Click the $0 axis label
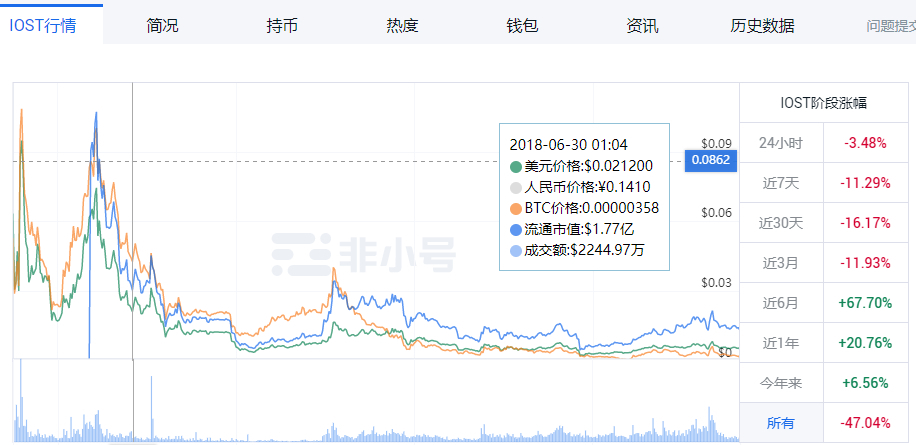Viewport: 916px width, 445px height. 724,353
